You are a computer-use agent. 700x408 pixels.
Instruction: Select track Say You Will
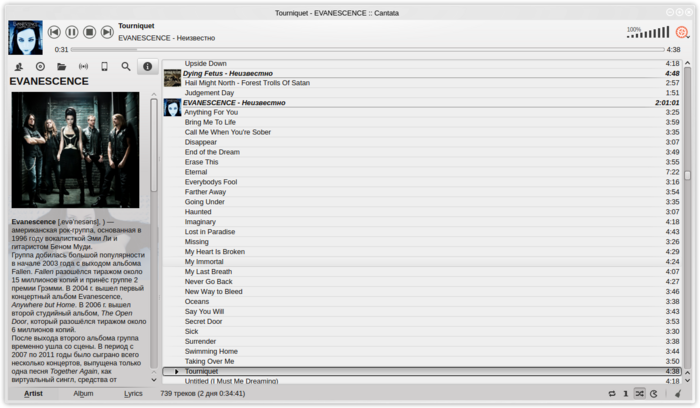pos(422,312)
